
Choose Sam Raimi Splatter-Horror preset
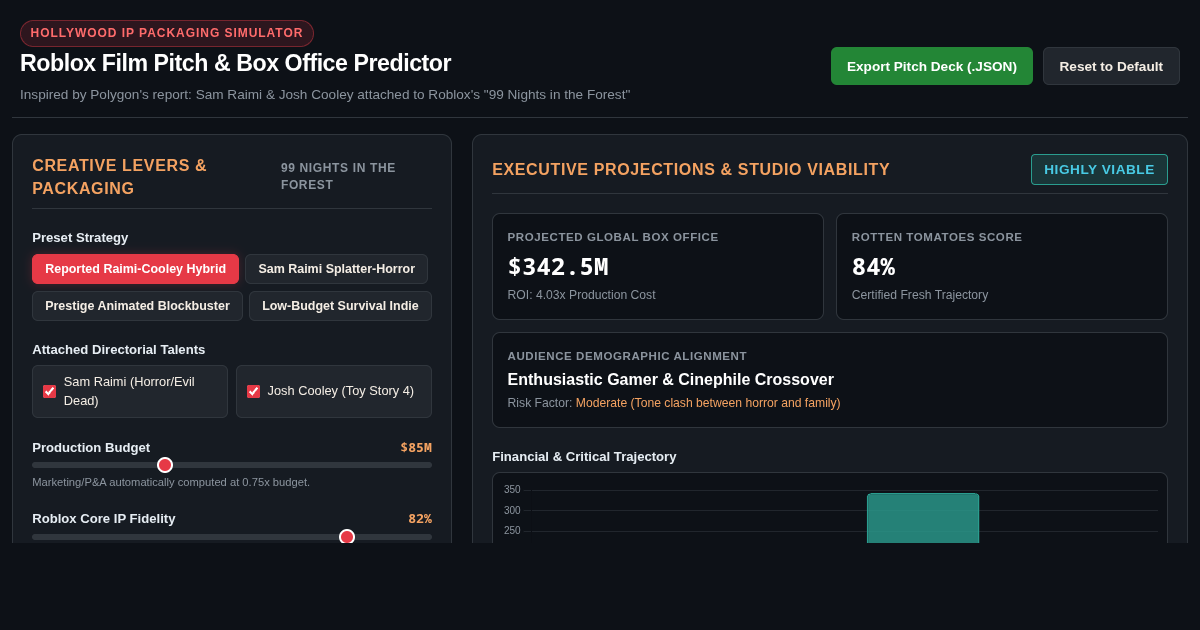[336, 269]
